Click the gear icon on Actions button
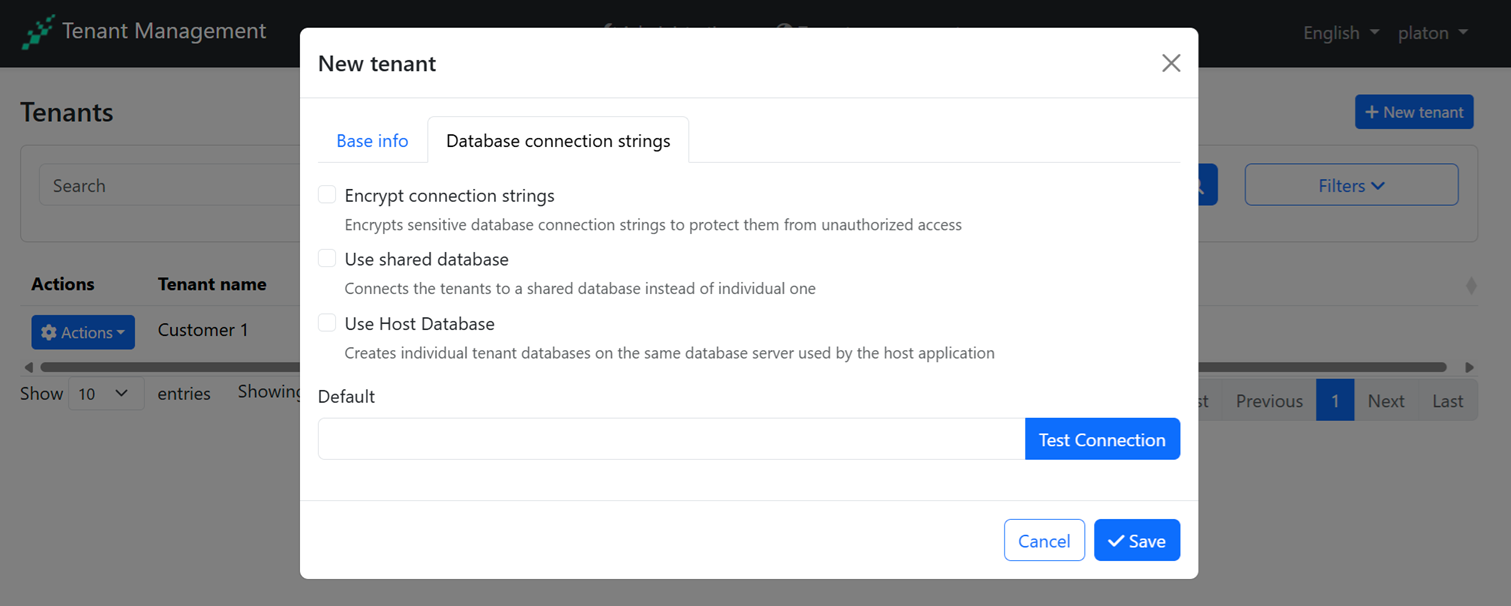1511x606 pixels. [x=49, y=333]
